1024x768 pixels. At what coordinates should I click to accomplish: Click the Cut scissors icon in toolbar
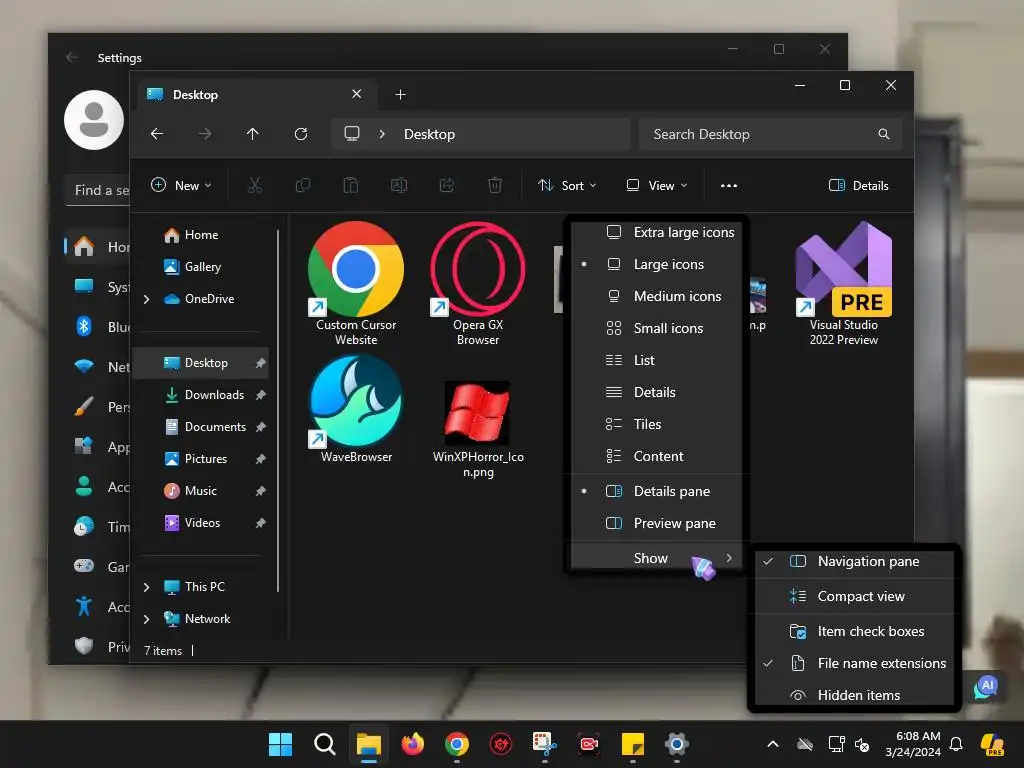pyautogui.click(x=255, y=185)
